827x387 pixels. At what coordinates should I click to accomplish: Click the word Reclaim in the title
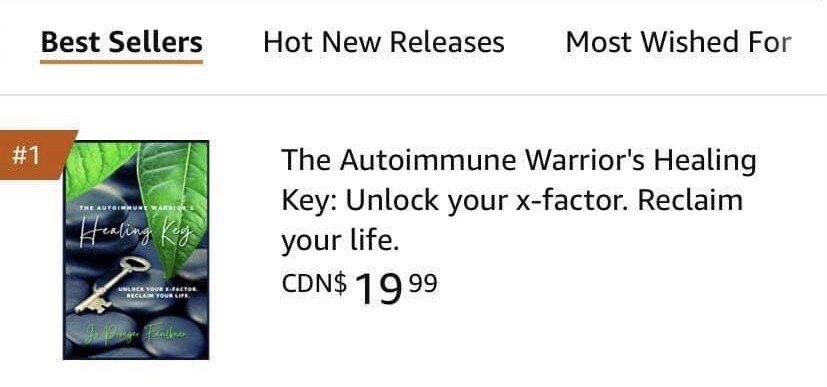click(x=690, y=200)
